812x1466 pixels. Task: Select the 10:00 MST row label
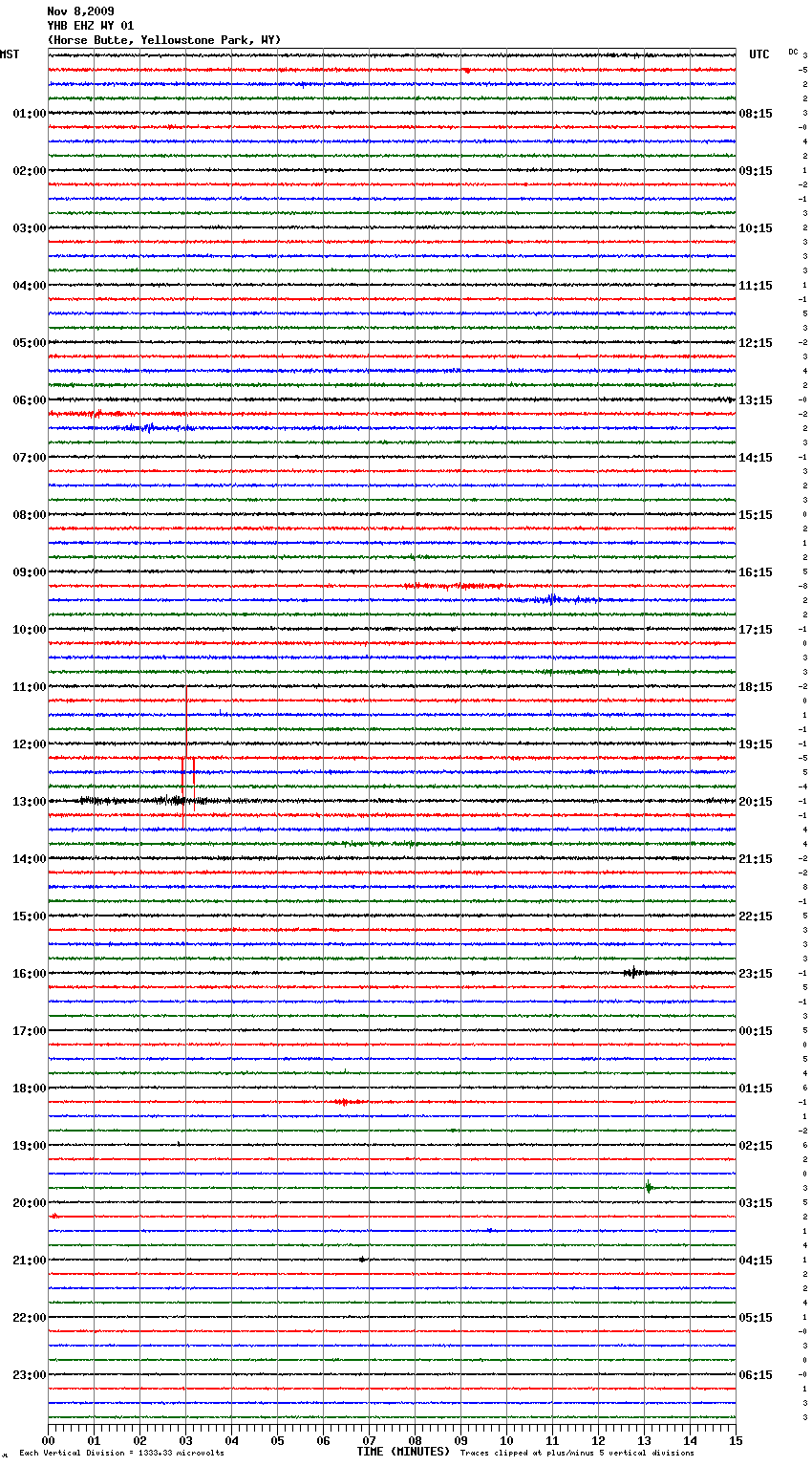click(x=30, y=630)
